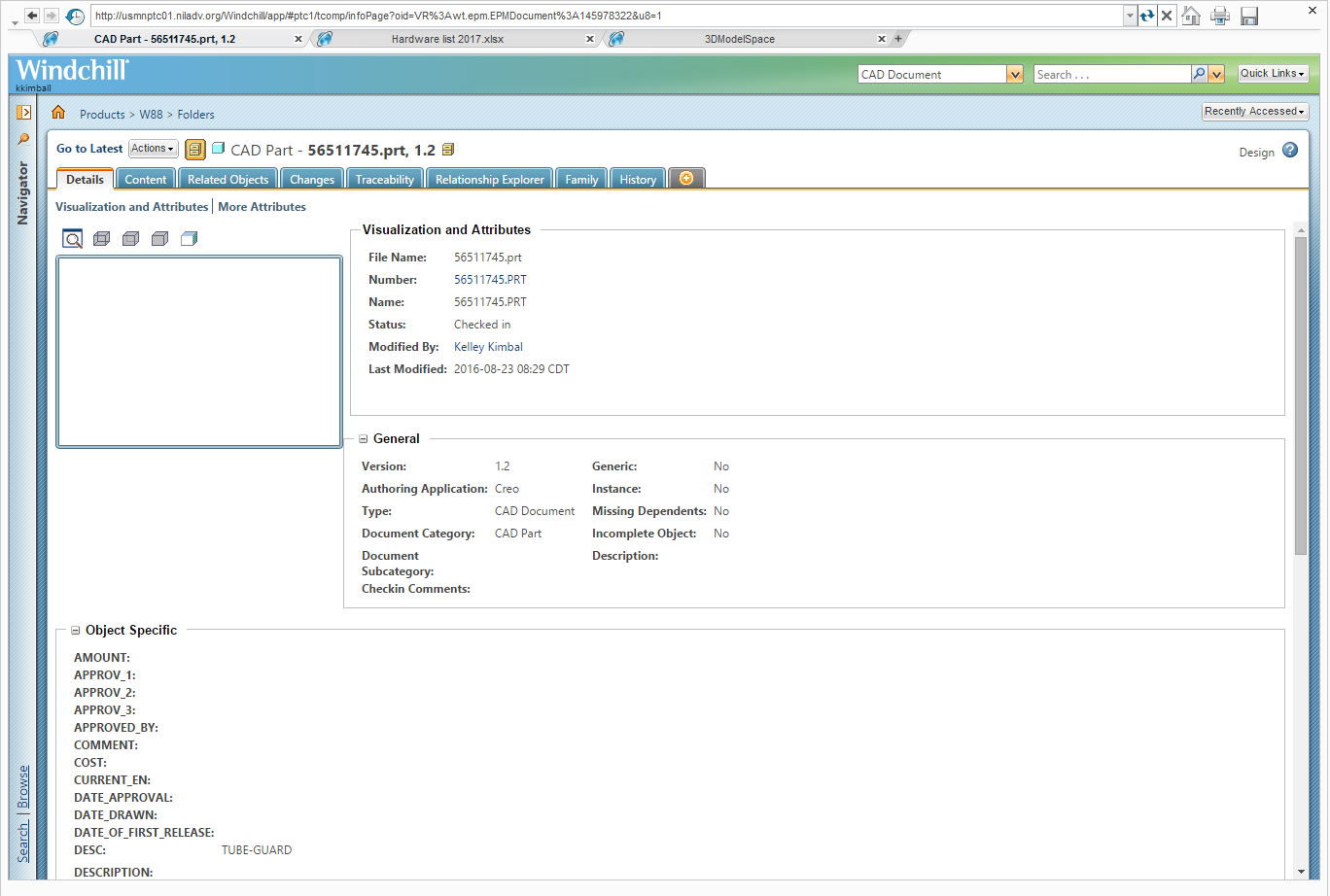Open a new browser tab

(898, 39)
